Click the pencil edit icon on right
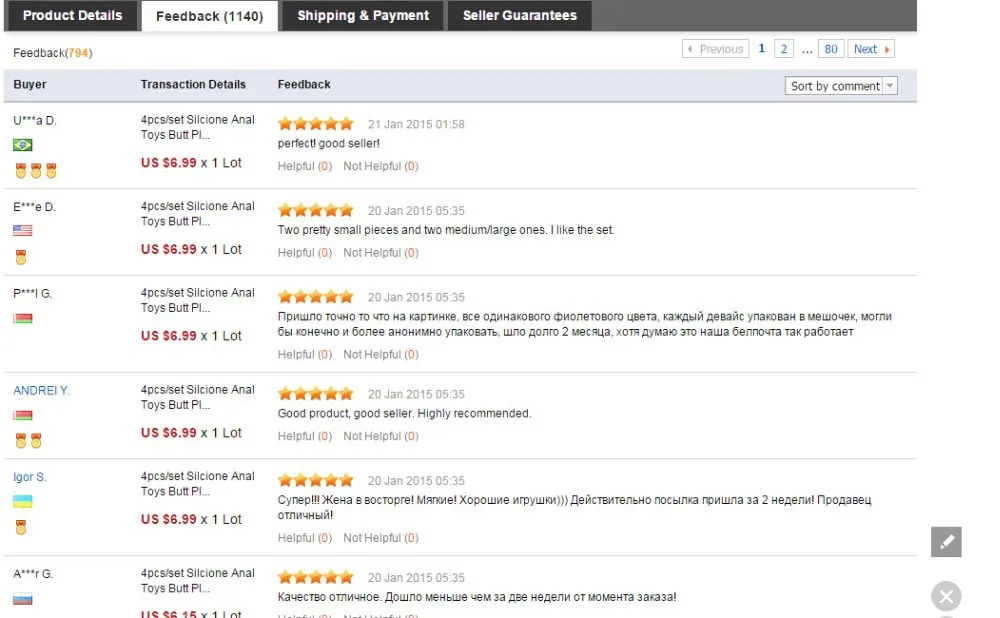The width and height of the screenshot is (1000, 618). (x=946, y=541)
